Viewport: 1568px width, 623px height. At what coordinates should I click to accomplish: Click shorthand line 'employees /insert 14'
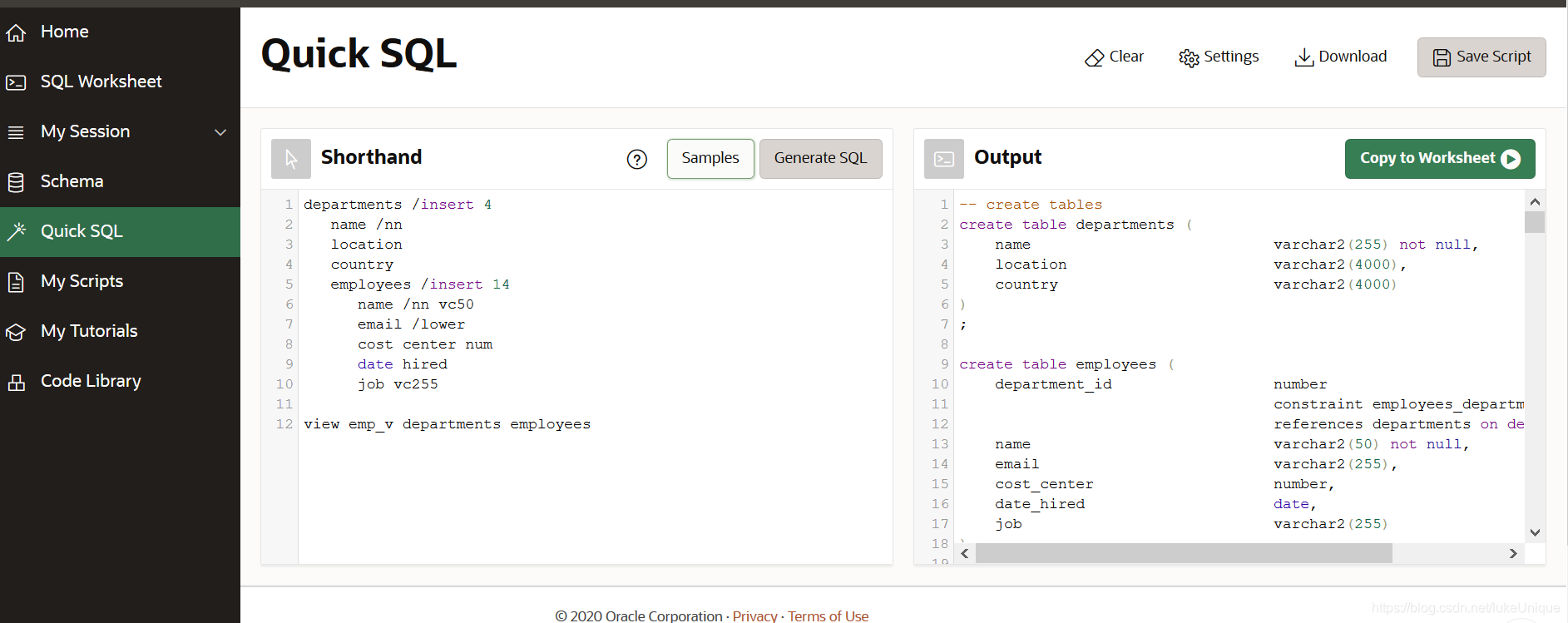point(420,284)
